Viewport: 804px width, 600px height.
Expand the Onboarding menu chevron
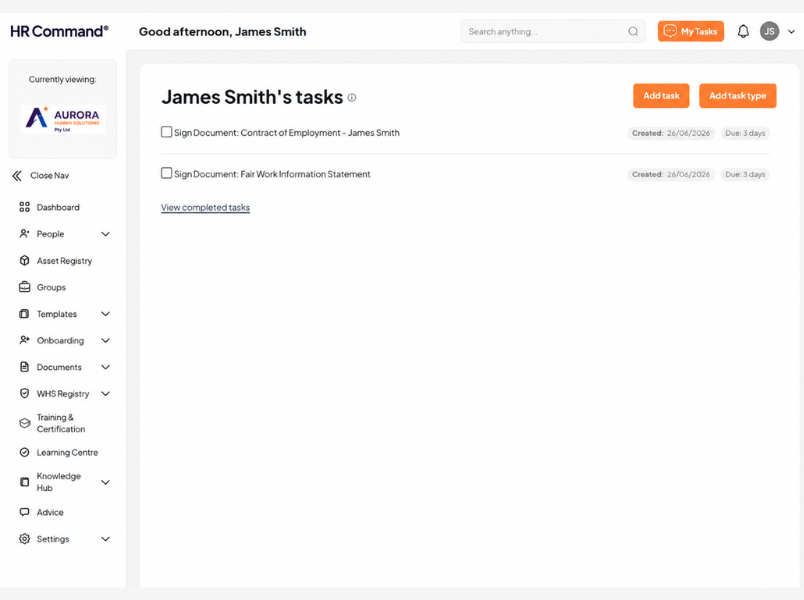[x=106, y=341]
